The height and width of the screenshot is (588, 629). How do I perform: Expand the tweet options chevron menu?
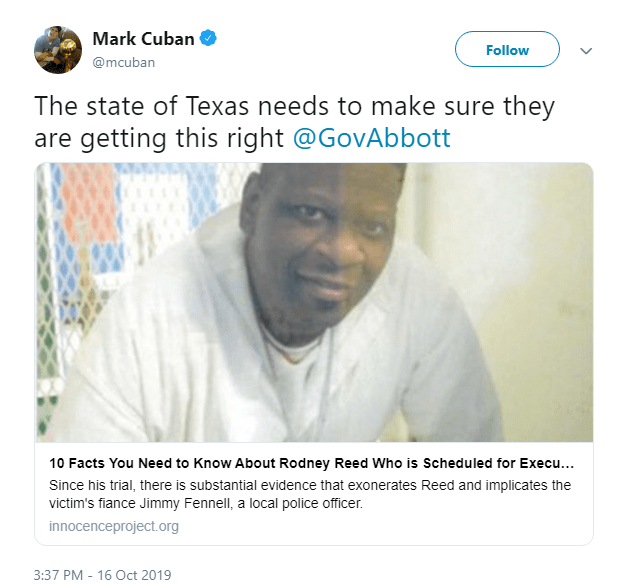pyautogui.click(x=586, y=51)
